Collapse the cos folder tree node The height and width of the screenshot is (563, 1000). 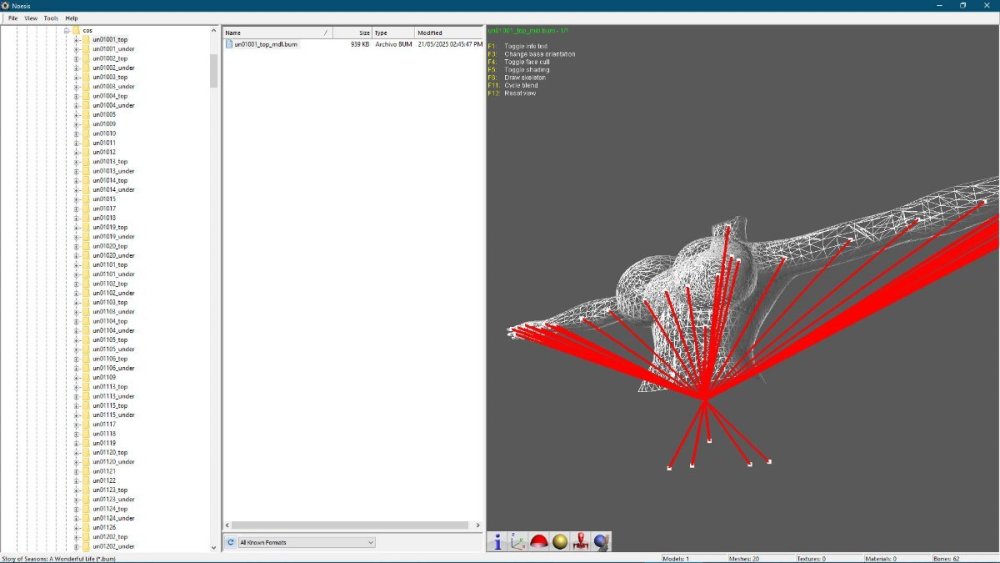(66, 30)
